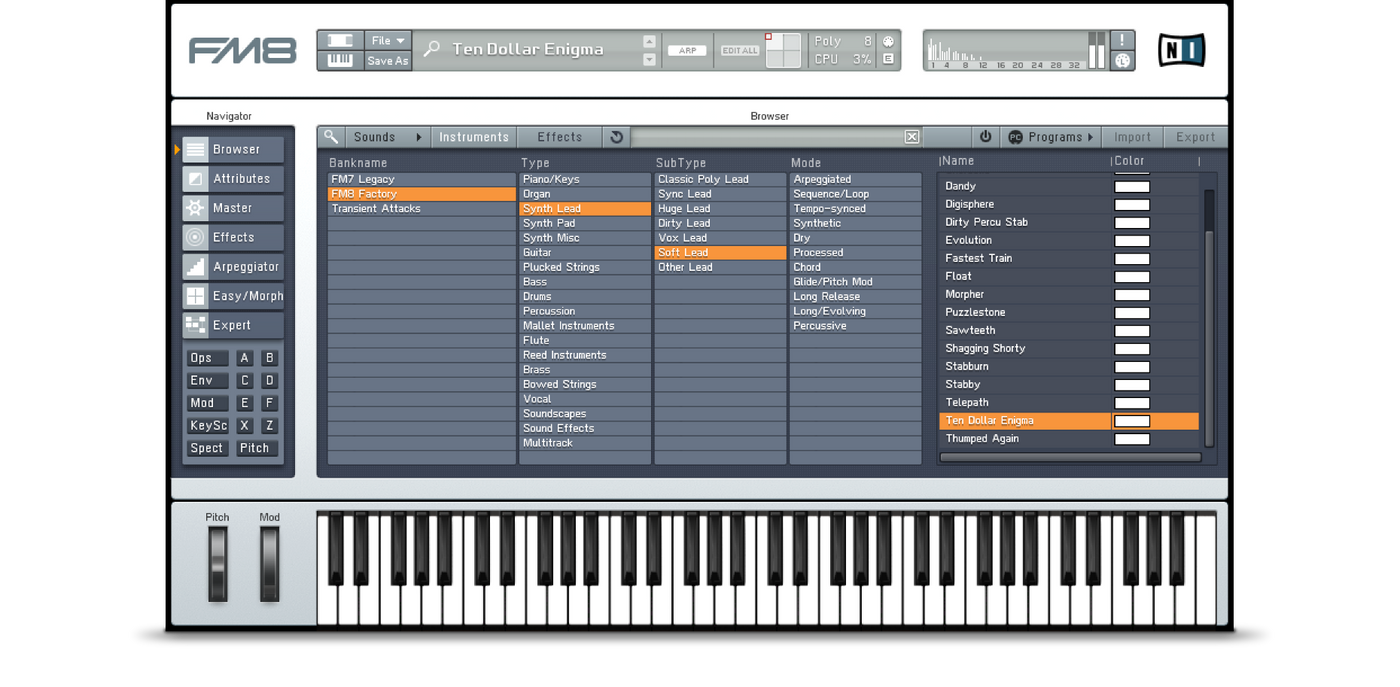This screenshot has height=687, width=1400.
Task: Click the clock icon below exclamation button
Action: (1122, 60)
